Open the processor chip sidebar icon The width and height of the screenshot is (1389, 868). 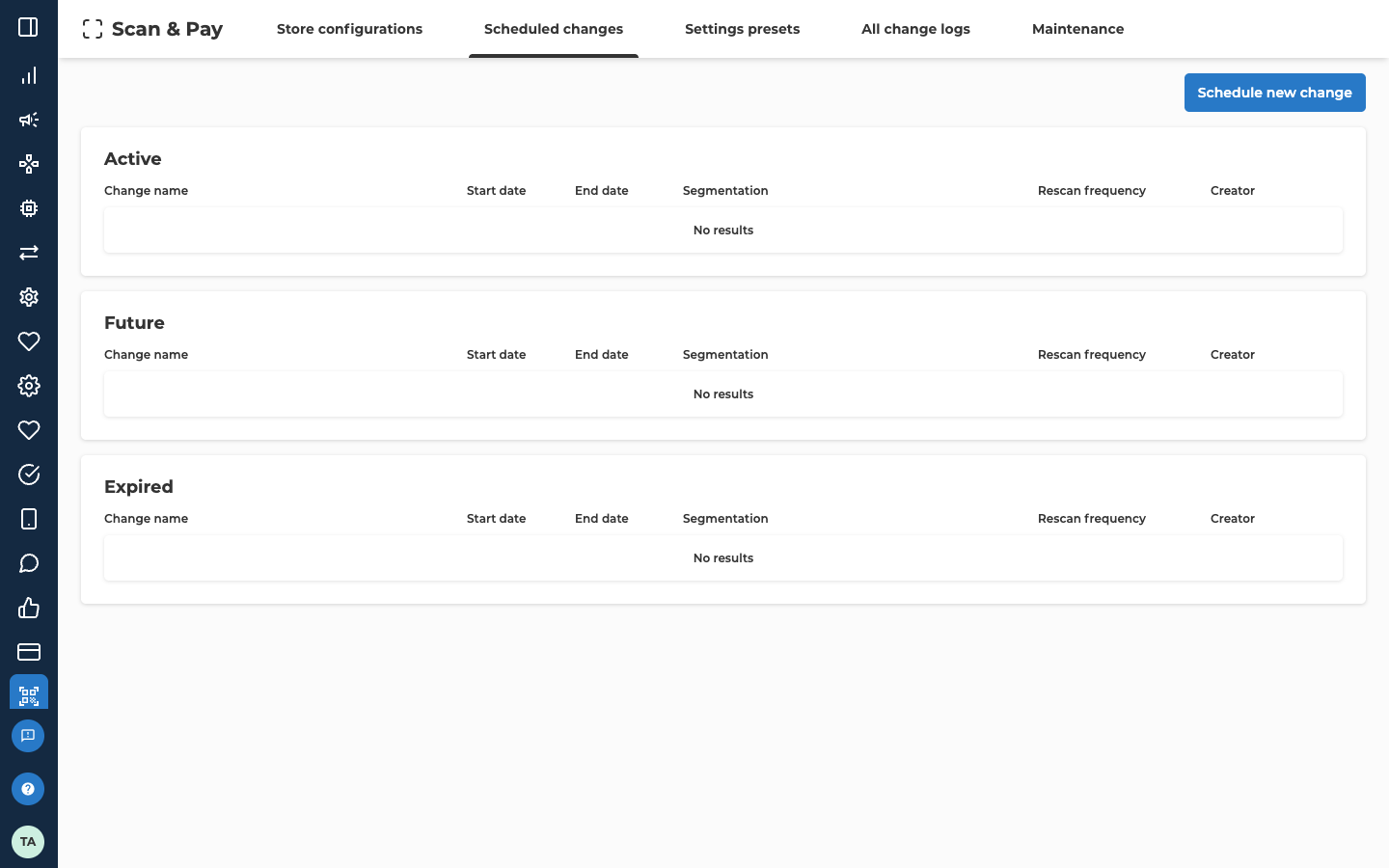coord(29,208)
